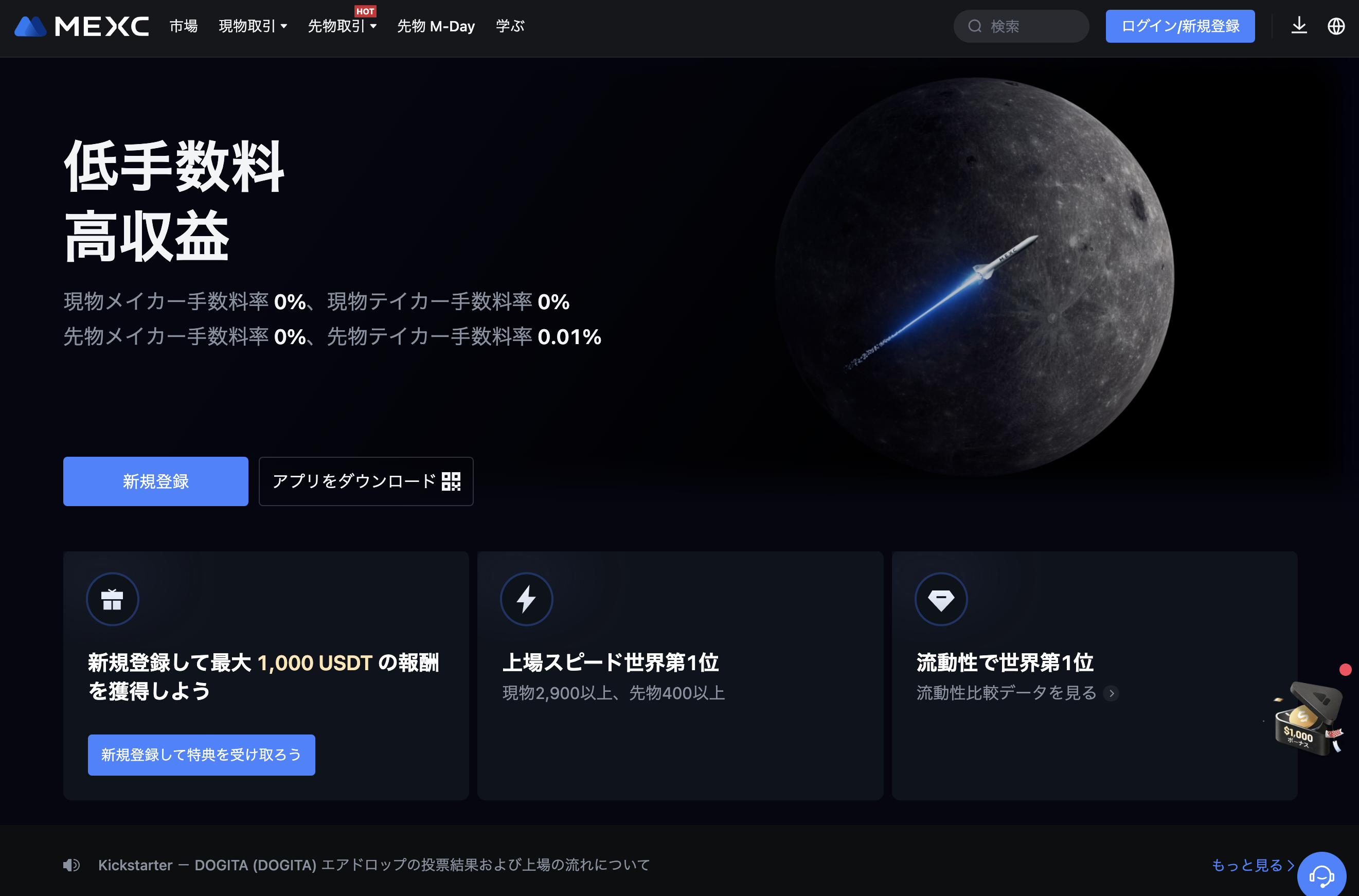Select the 学ぶ menu item
The width and height of the screenshot is (1359, 896).
[510, 26]
